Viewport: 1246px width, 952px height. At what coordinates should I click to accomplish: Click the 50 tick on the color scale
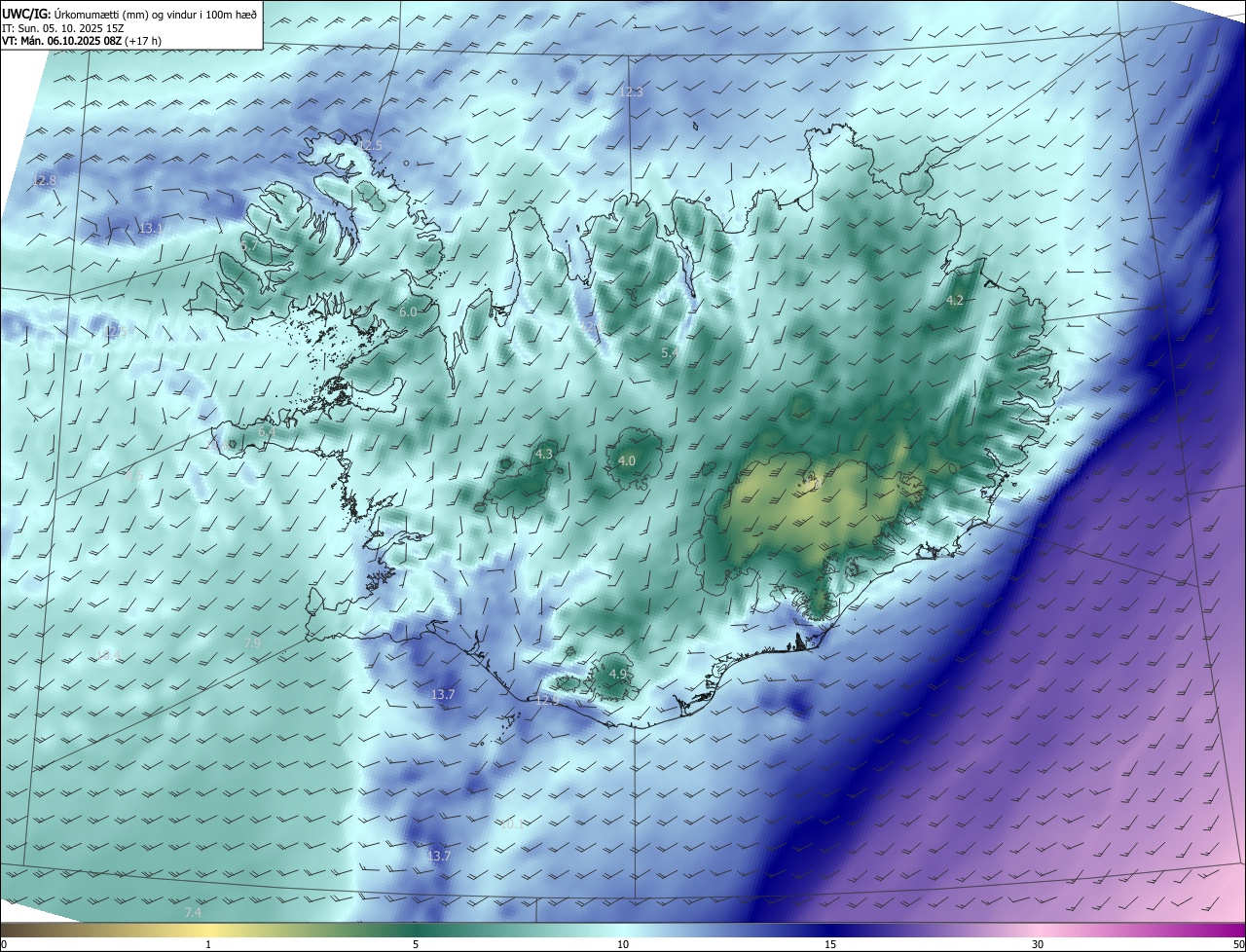click(x=1238, y=944)
